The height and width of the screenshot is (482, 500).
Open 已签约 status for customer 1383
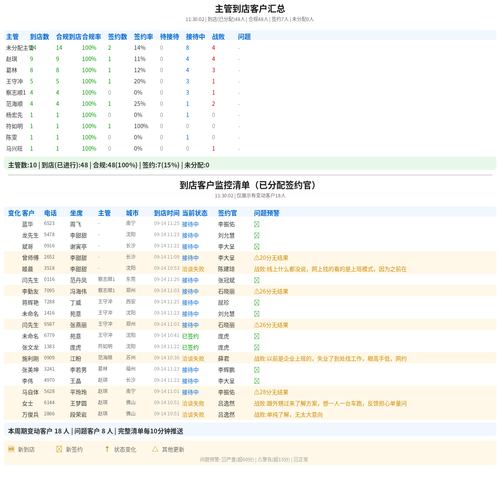pyautogui.click(x=190, y=347)
